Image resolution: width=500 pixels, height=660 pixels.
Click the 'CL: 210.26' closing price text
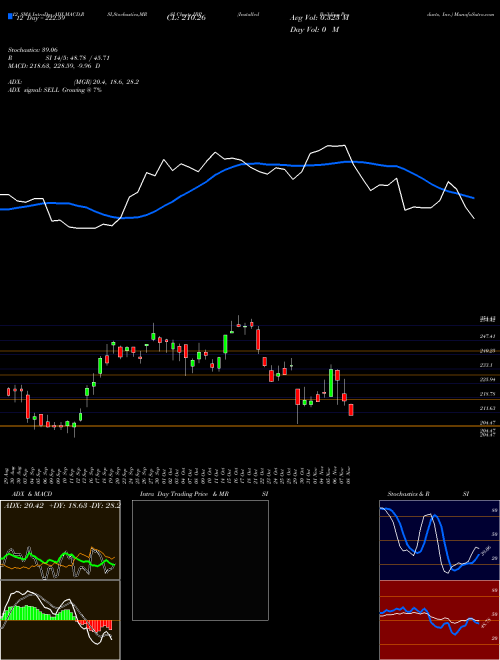tap(186, 18)
